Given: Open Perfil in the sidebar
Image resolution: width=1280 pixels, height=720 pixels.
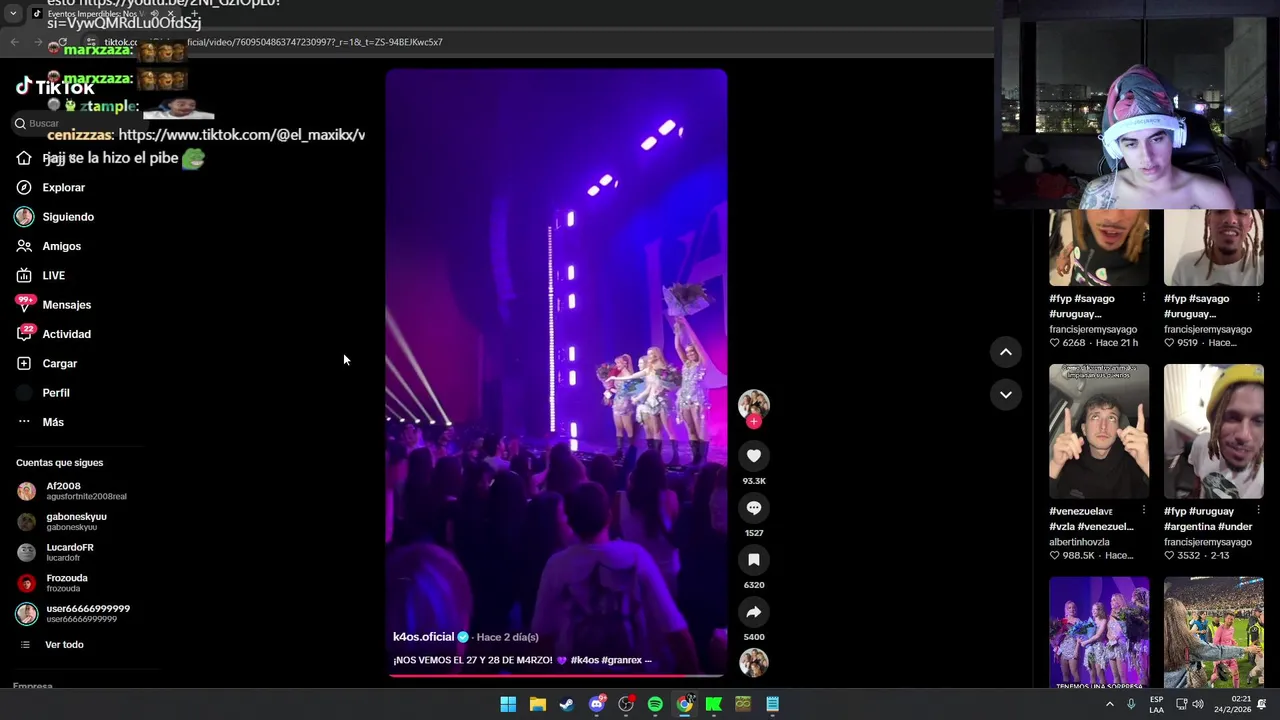Looking at the screenshot, I should coord(43,393).
